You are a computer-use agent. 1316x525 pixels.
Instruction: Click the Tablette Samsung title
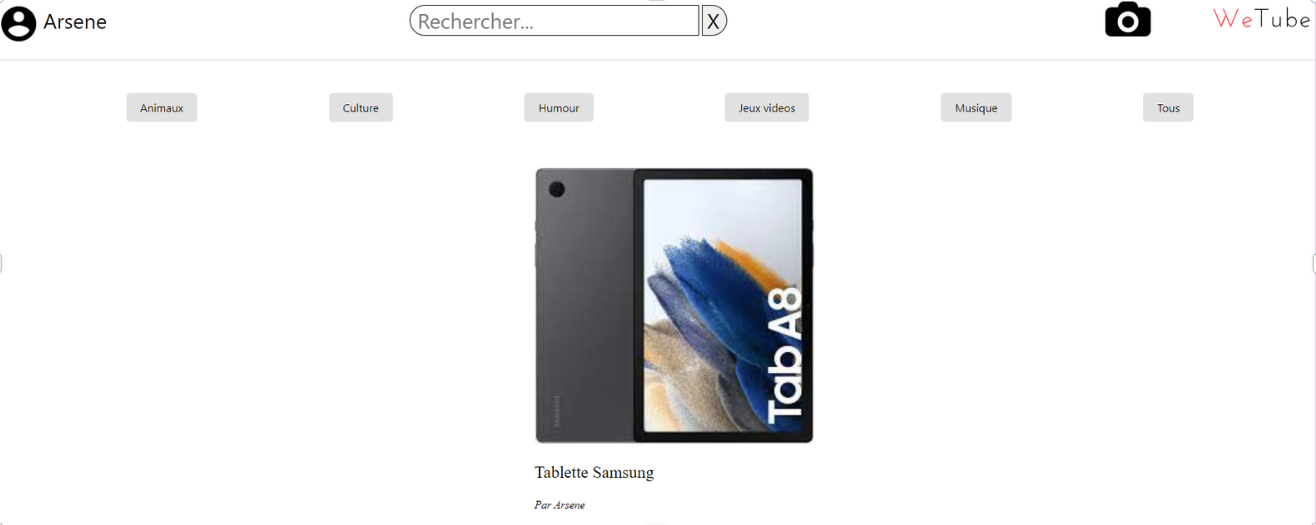pos(594,473)
